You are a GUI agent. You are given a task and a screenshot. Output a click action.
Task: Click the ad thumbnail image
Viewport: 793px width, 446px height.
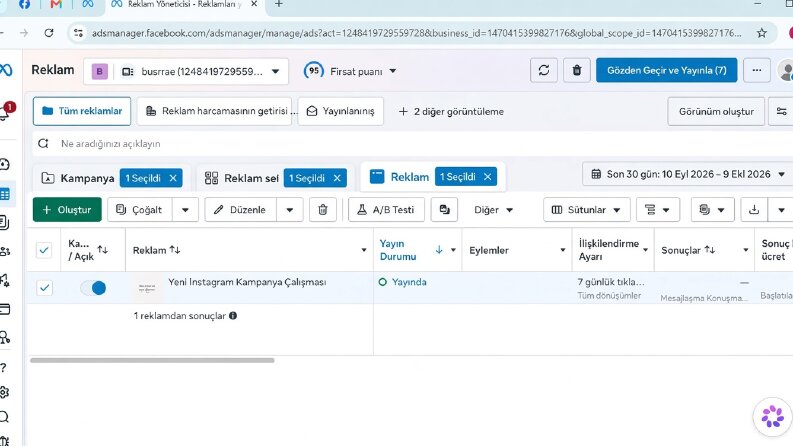147,288
